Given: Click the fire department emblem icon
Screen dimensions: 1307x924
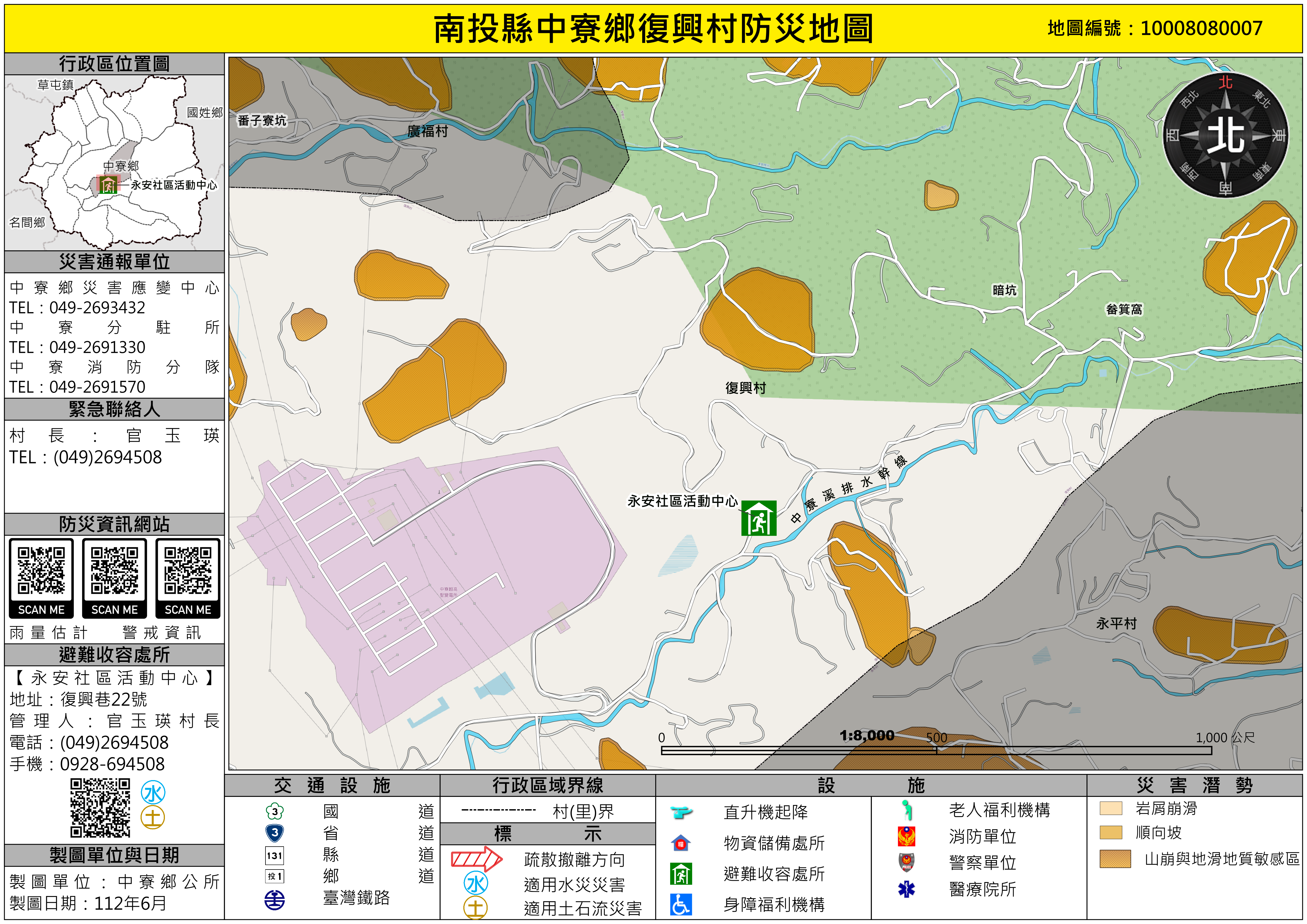Looking at the screenshot, I should (x=906, y=836).
